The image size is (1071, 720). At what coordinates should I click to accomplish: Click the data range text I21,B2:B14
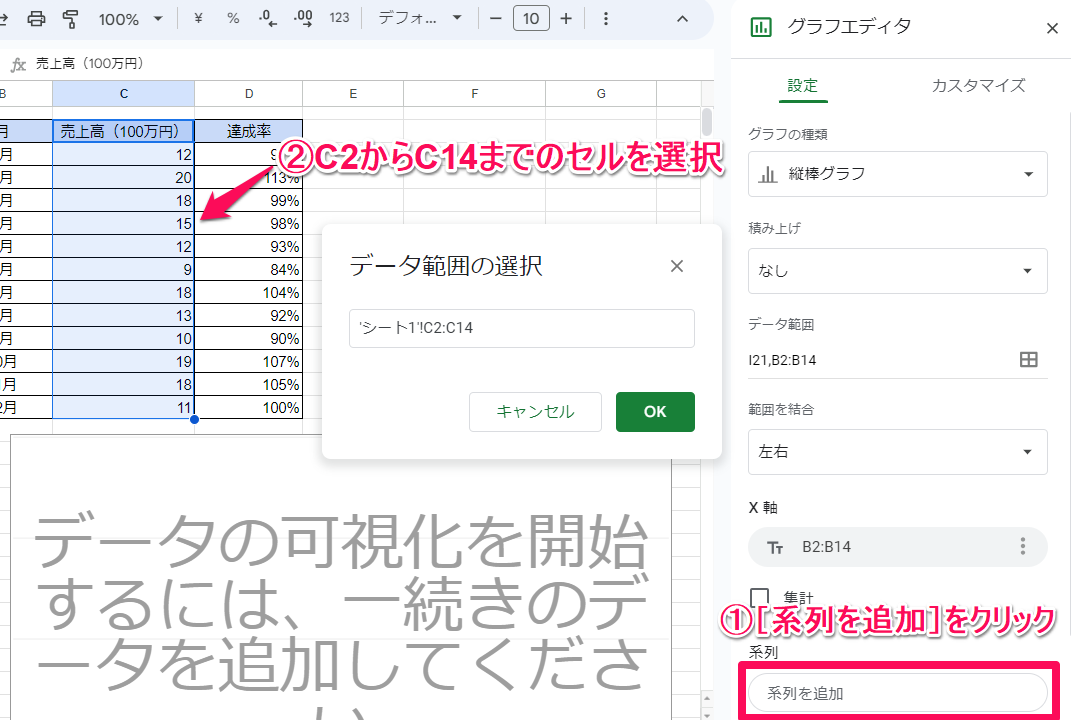click(782, 360)
